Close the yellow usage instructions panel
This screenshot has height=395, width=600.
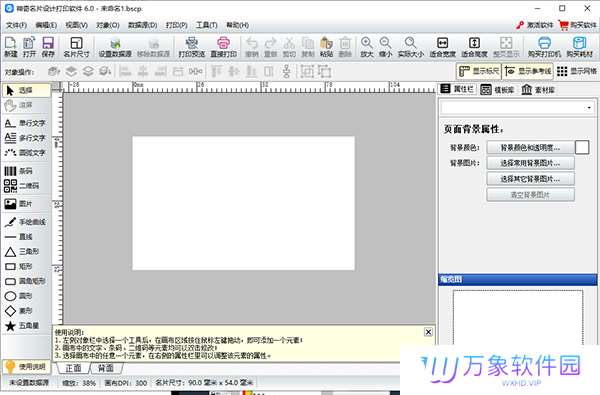click(429, 332)
